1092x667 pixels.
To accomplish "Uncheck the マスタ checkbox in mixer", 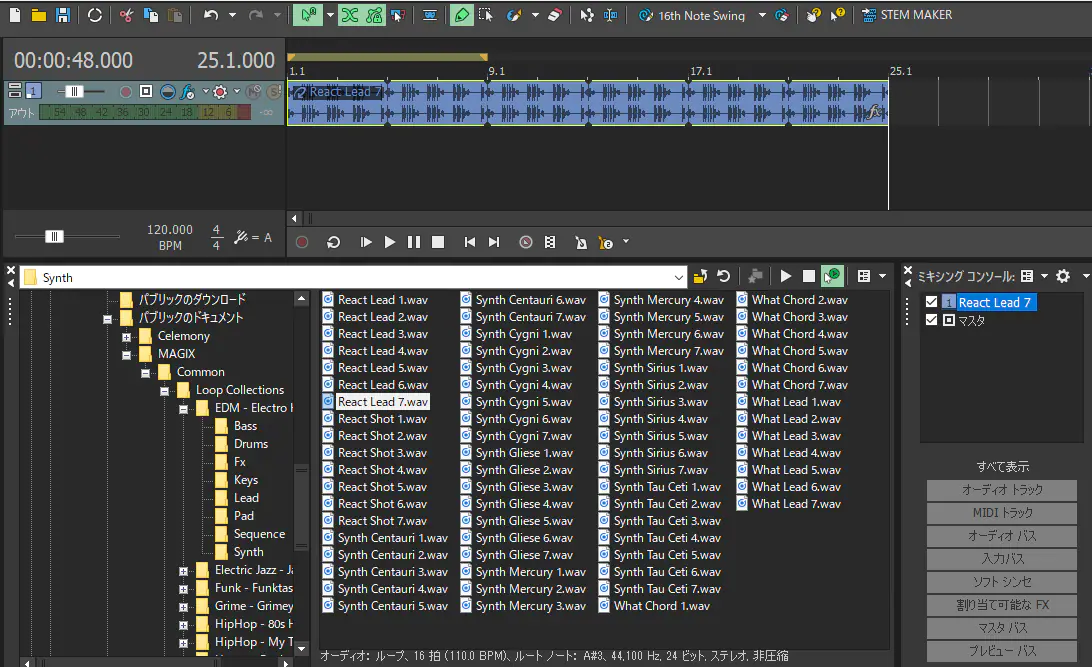I will (x=932, y=320).
